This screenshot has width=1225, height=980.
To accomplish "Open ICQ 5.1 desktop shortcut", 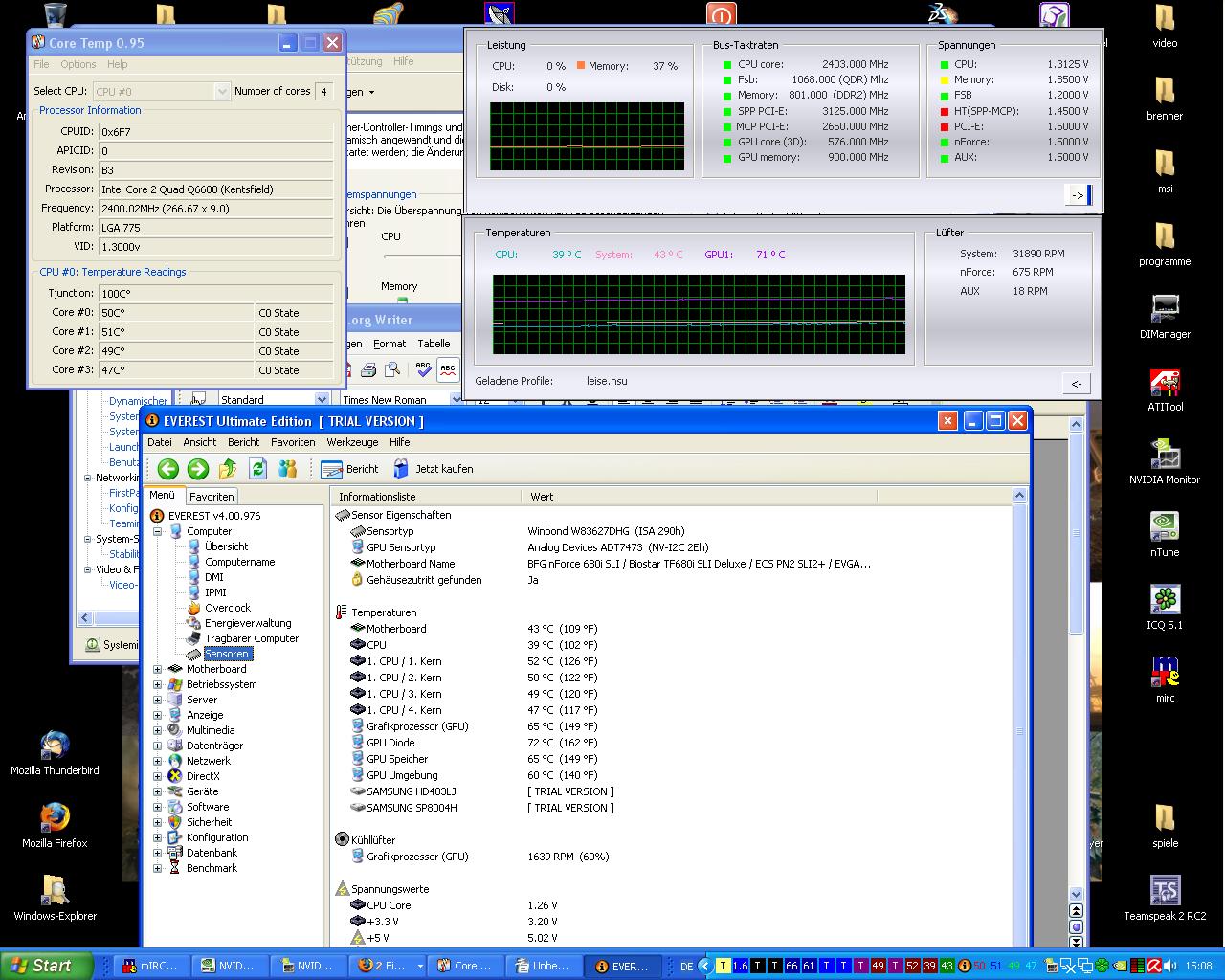I will [1165, 608].
